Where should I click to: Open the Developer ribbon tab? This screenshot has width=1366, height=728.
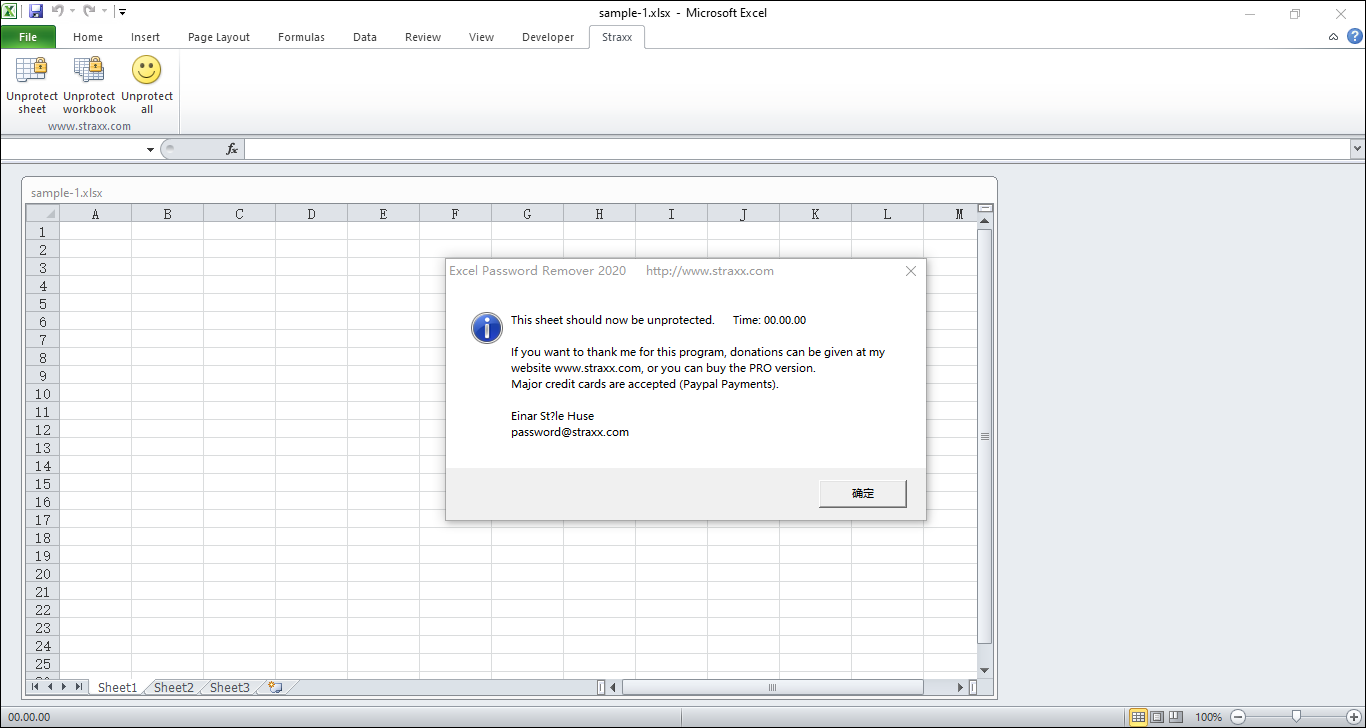[x=548, y=37]
